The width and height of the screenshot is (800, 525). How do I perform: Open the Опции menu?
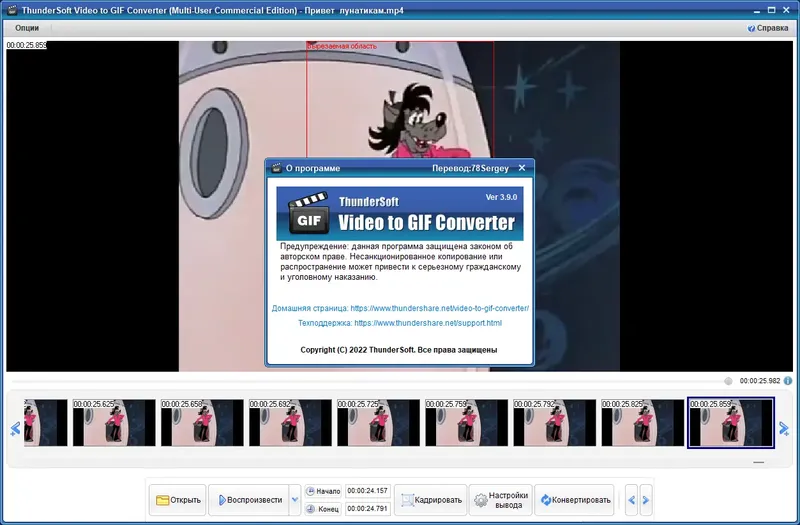pyautogui.click(x=27, y=28)
